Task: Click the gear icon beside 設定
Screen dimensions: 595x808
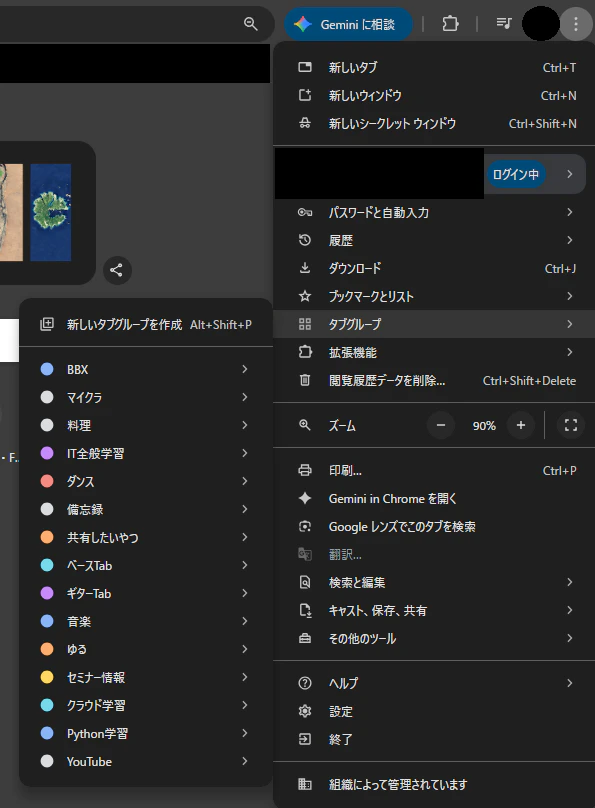Action: pyautogui.click(x=305, y=711)
